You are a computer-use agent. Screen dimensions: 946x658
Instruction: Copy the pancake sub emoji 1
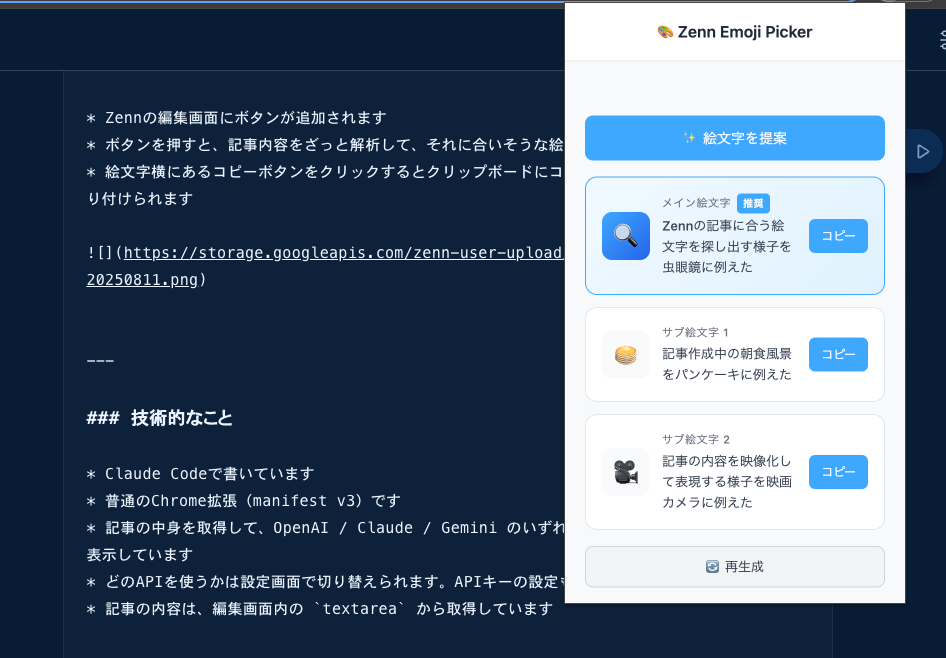[838, 354]
